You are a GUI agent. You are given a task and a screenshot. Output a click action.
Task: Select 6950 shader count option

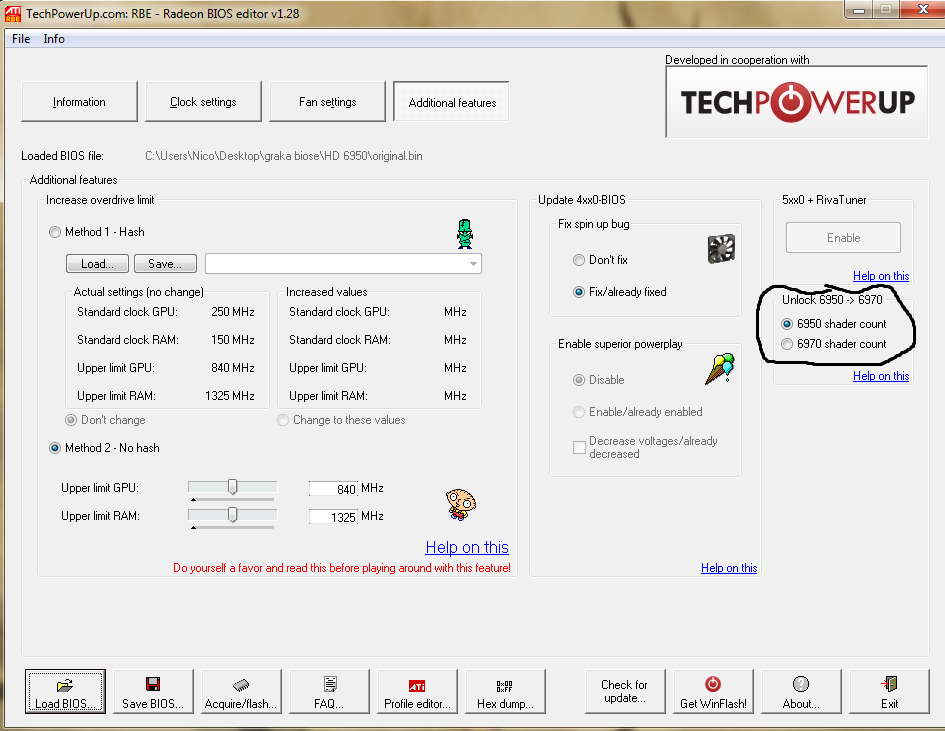click(786, 324)
